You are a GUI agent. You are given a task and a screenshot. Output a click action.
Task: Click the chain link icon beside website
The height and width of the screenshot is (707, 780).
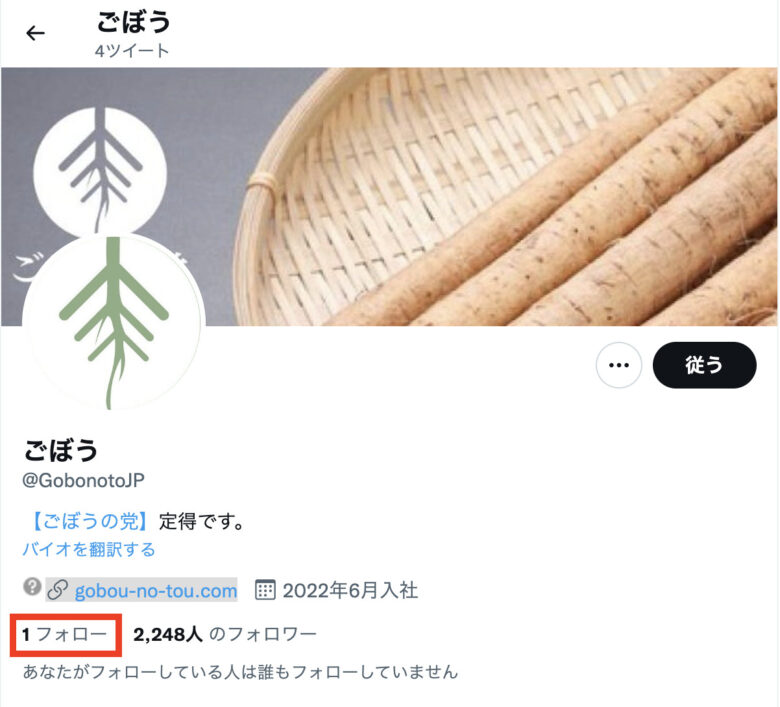58,590
